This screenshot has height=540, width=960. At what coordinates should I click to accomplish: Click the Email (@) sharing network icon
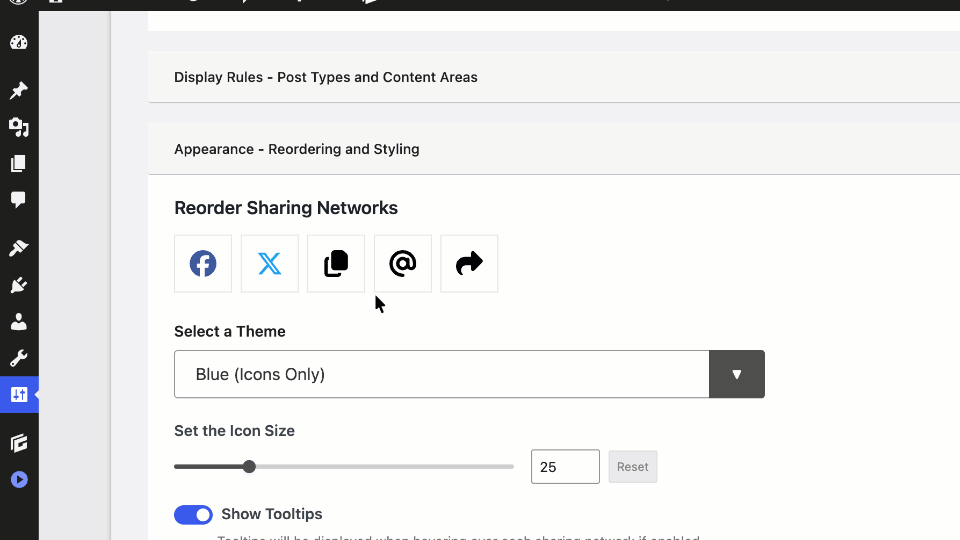pyautogui.click(x=403, y=264)
